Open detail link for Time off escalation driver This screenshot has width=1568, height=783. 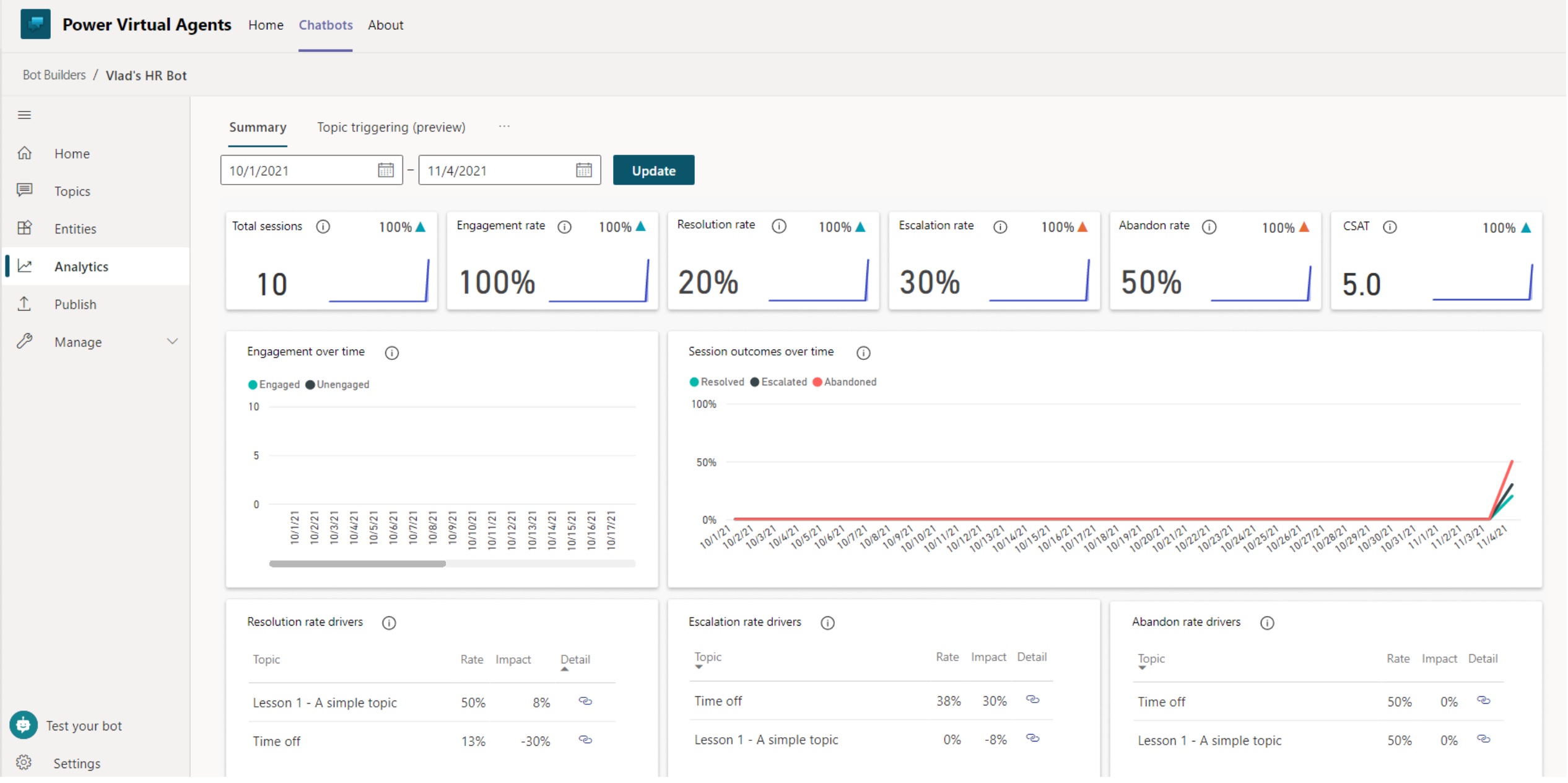[x=1034, y=701]
